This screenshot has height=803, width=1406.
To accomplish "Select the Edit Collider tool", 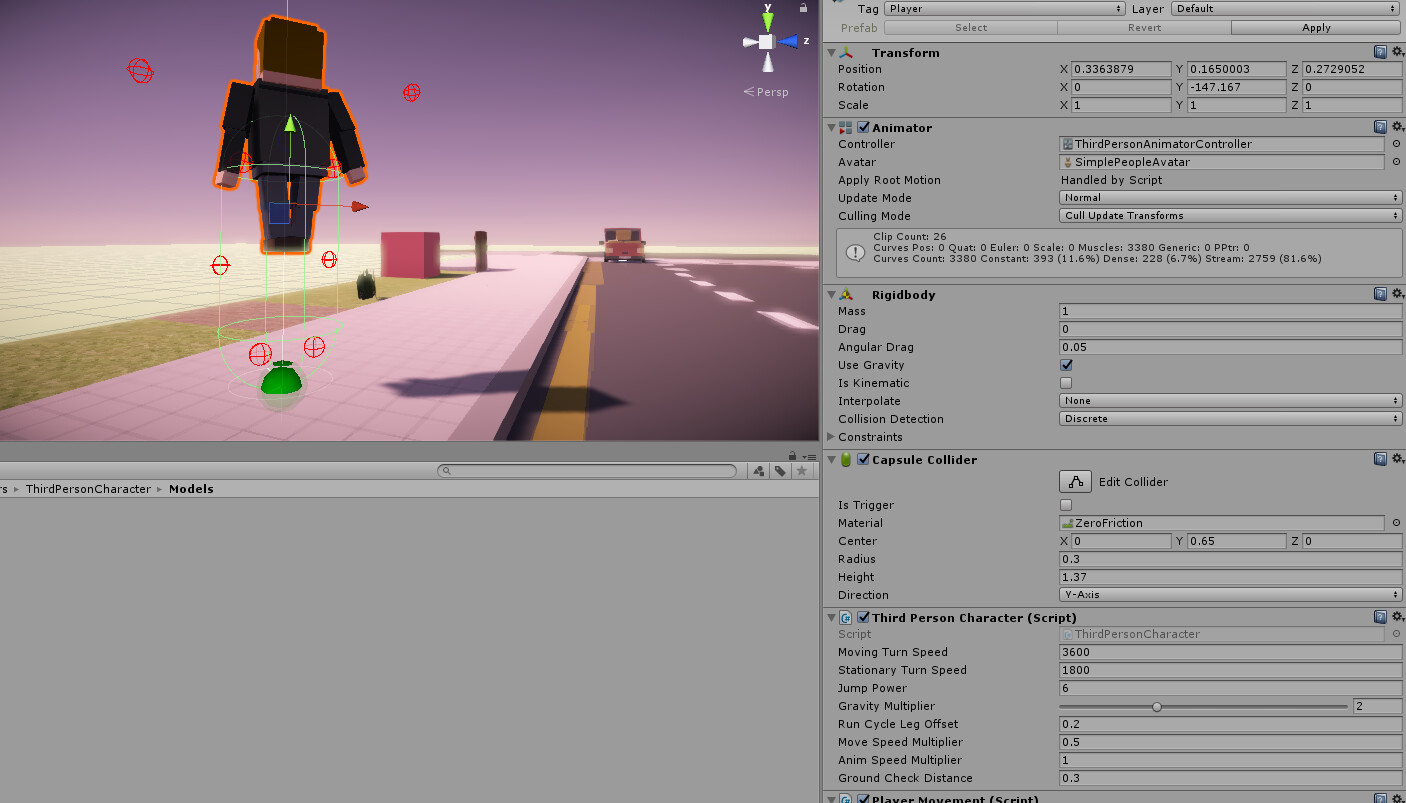I will point(1075,481).
